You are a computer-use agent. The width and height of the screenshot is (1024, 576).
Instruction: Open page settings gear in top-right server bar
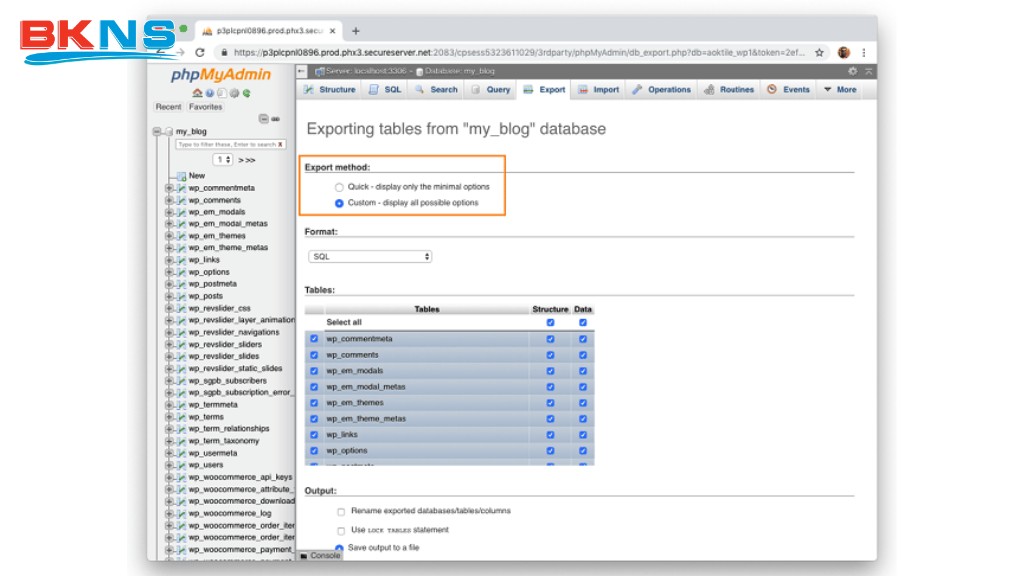(852, 71)
